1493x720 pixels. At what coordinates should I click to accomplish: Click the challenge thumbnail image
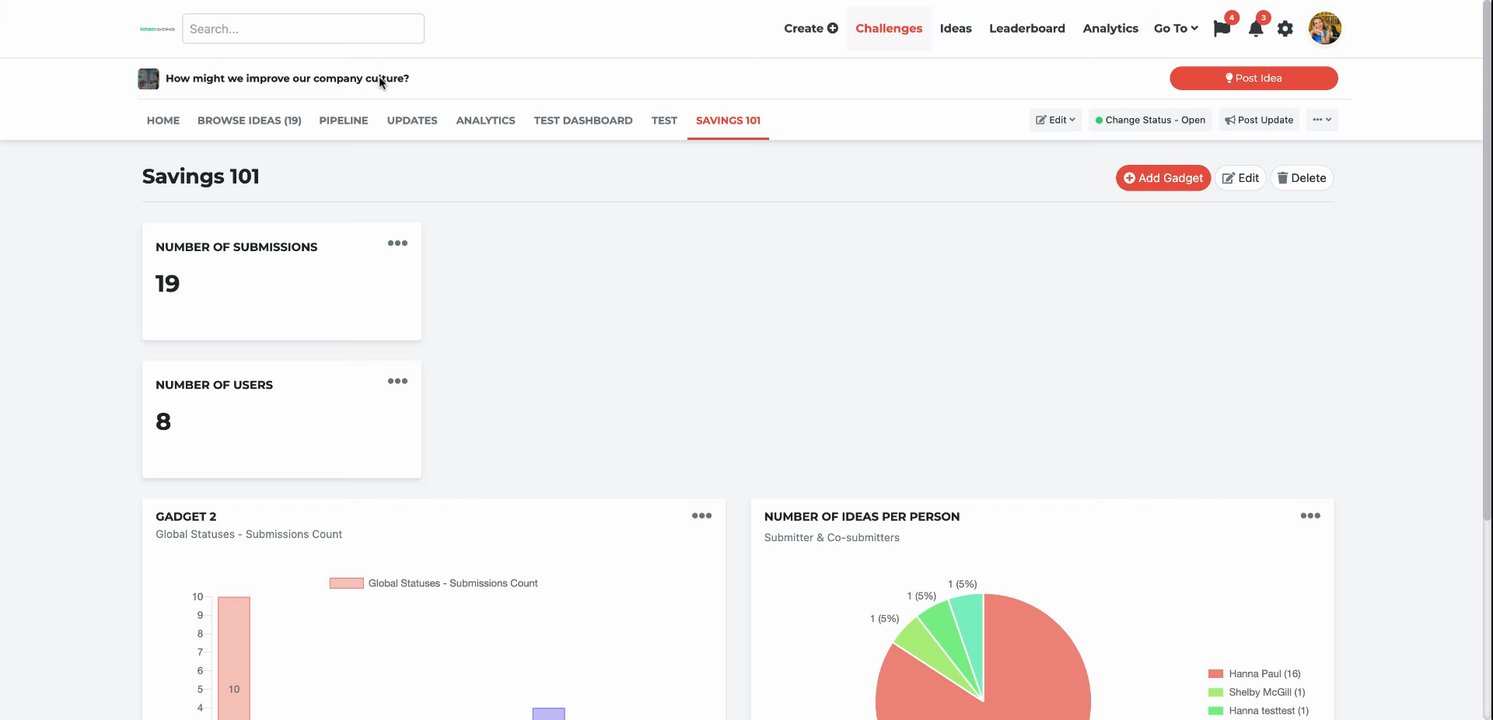point(148,78)
